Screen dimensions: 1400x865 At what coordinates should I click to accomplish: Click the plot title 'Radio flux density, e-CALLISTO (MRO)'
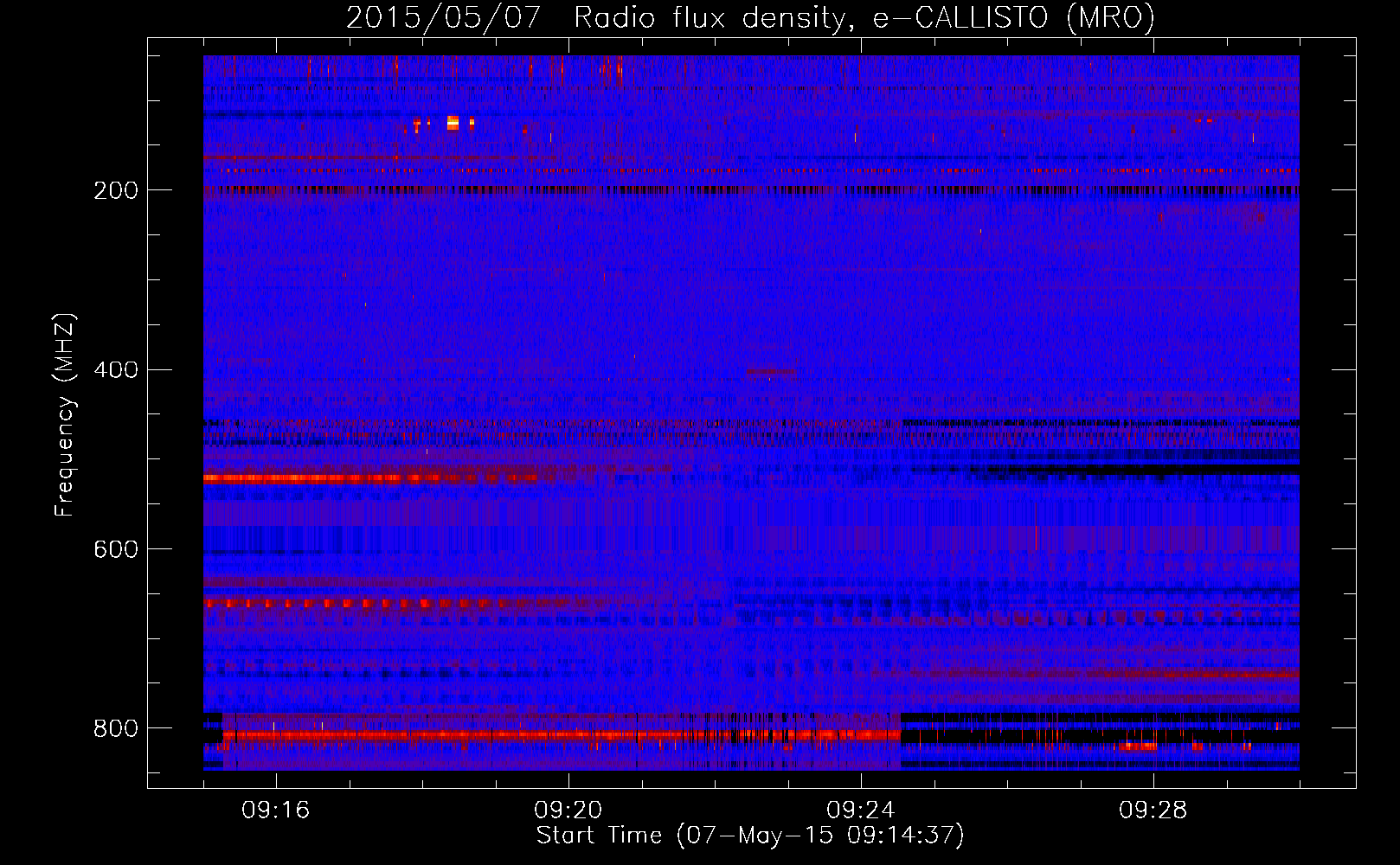tap(864, 17)
